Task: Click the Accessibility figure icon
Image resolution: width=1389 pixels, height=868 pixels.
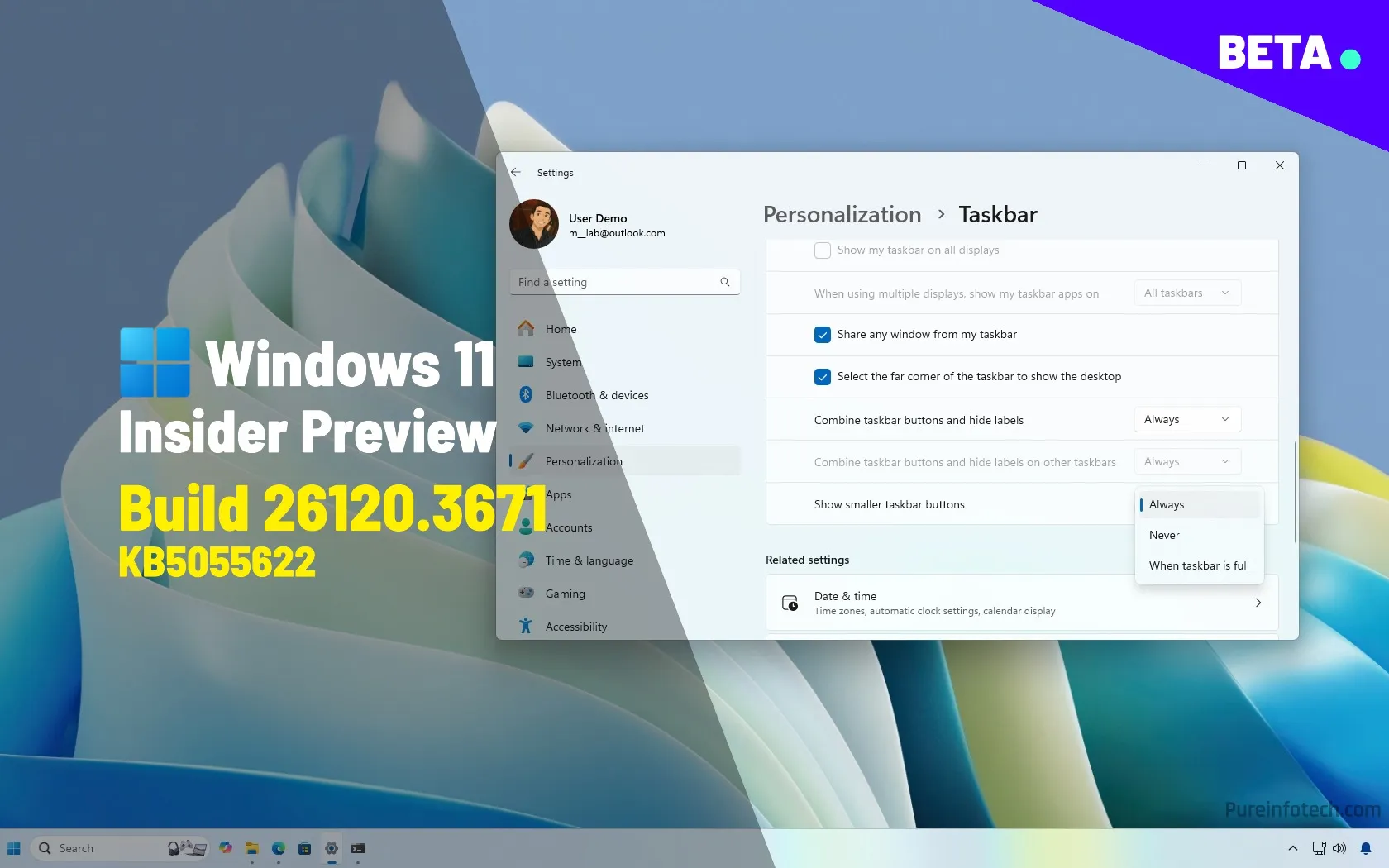Action: pos(526,626)
